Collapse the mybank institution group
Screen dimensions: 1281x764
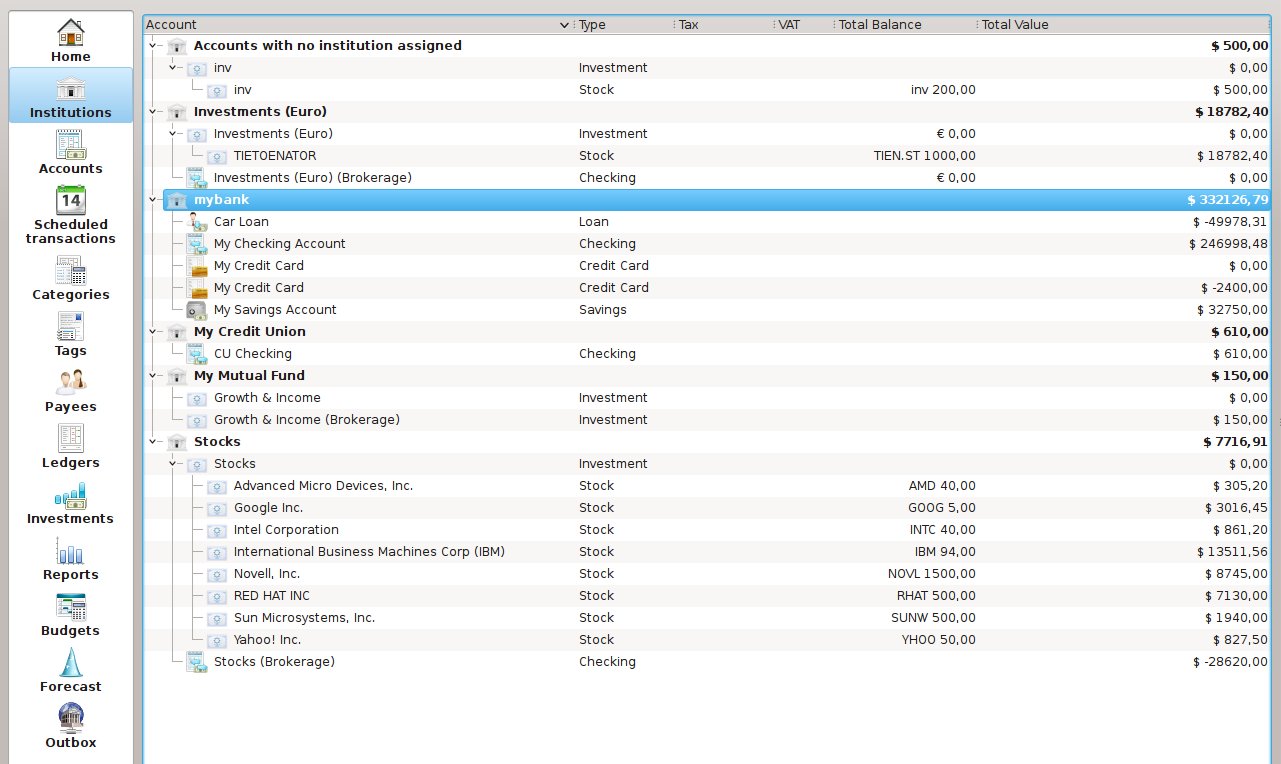[153, 199]
